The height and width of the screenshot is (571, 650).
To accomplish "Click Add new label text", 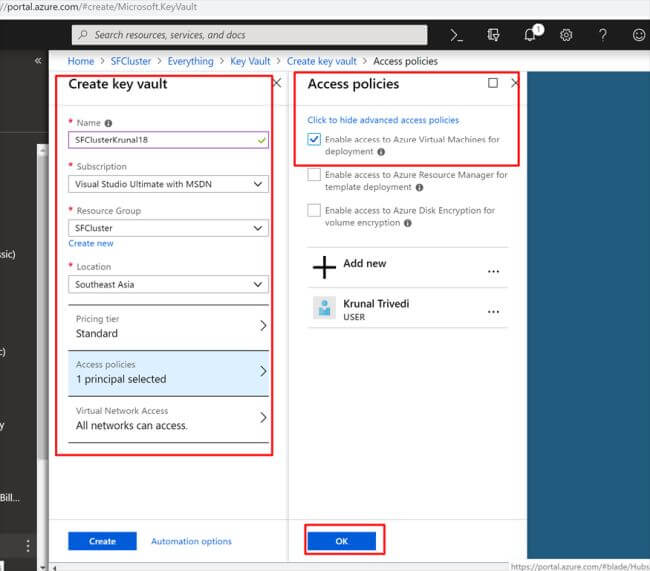I will click(364, 263).
